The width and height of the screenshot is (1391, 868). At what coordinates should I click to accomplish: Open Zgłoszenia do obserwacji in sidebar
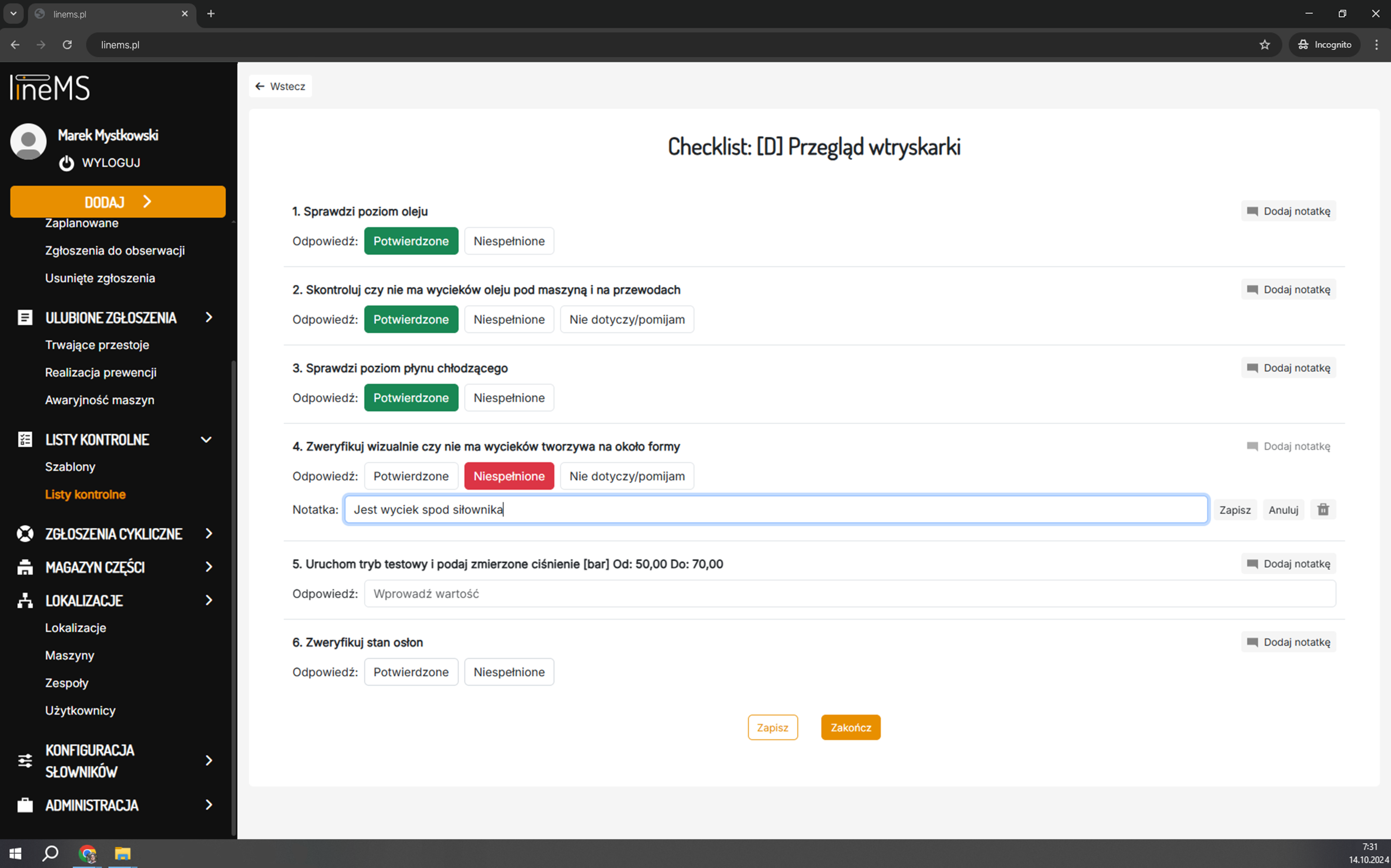(115, 250)
